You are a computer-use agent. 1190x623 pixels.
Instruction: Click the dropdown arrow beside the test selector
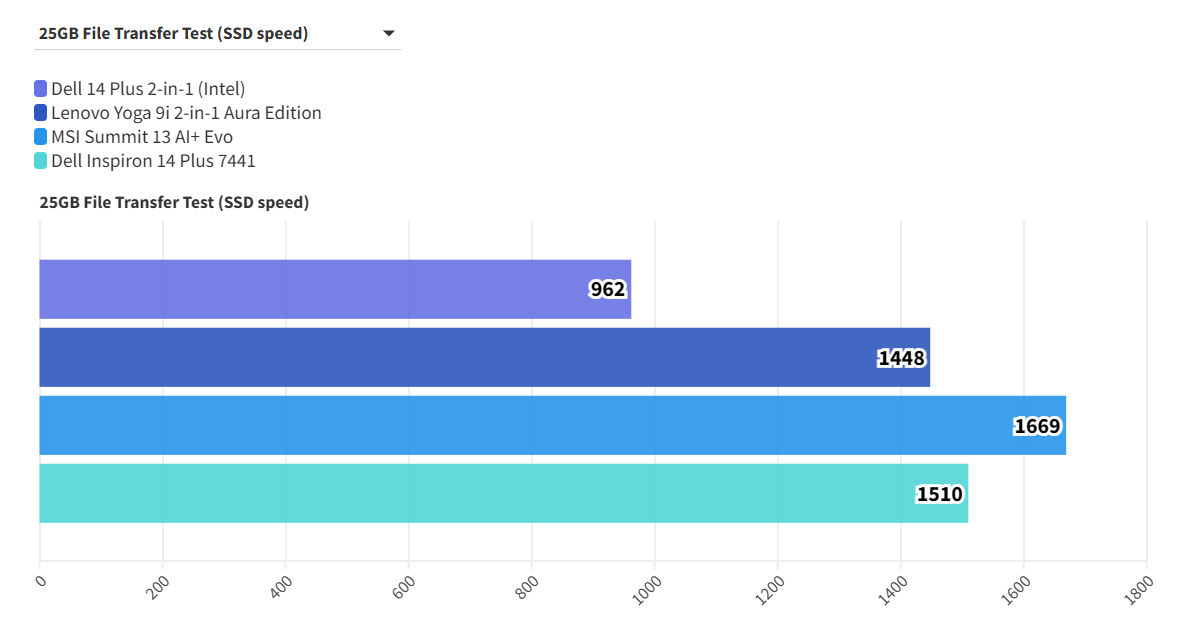389,34
